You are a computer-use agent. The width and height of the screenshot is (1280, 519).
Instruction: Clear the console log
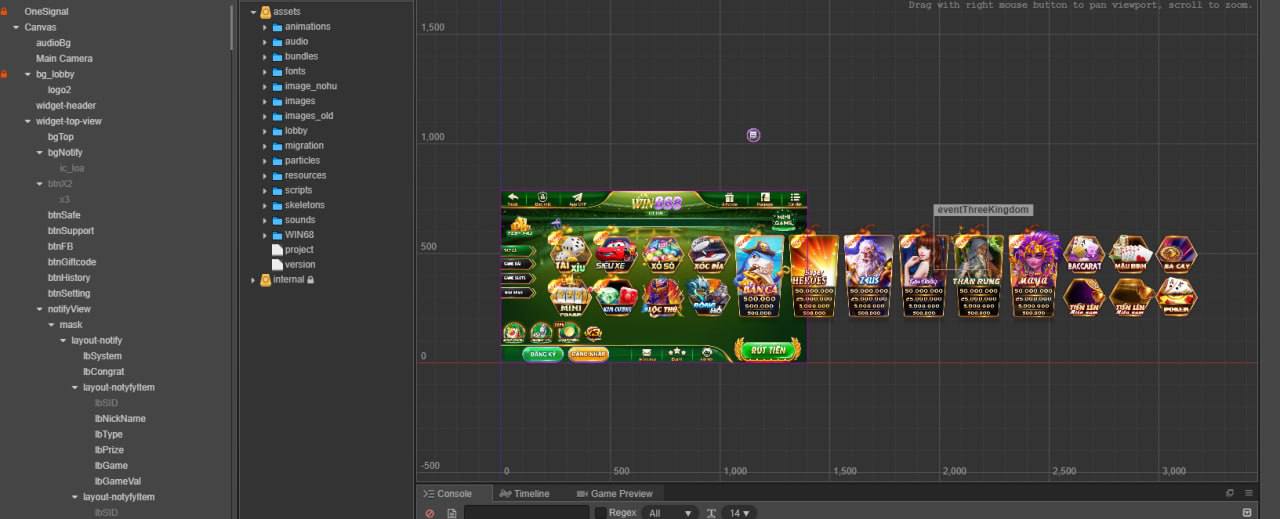pos(430,513)
